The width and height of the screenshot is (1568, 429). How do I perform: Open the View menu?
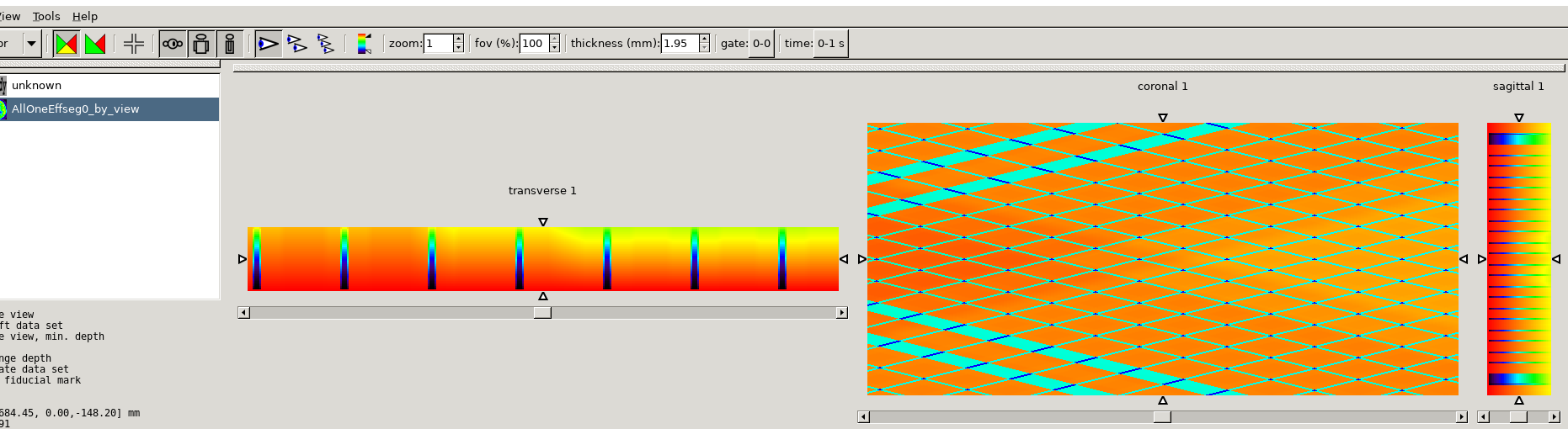pyautogui.click(x=9, y=16)
